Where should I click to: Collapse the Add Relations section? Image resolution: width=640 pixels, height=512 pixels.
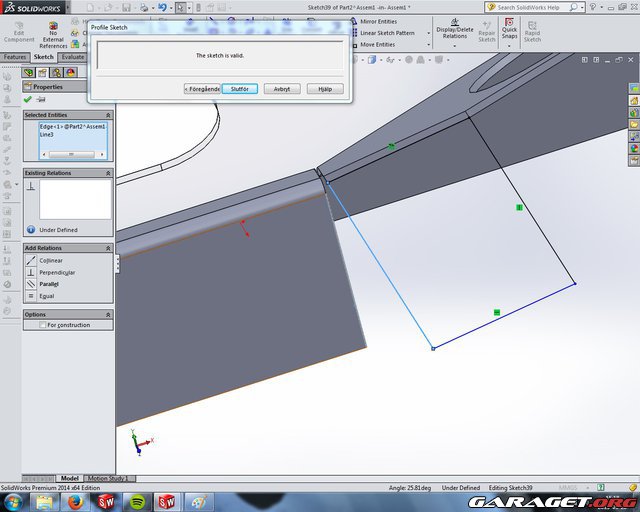coord(108,248)
